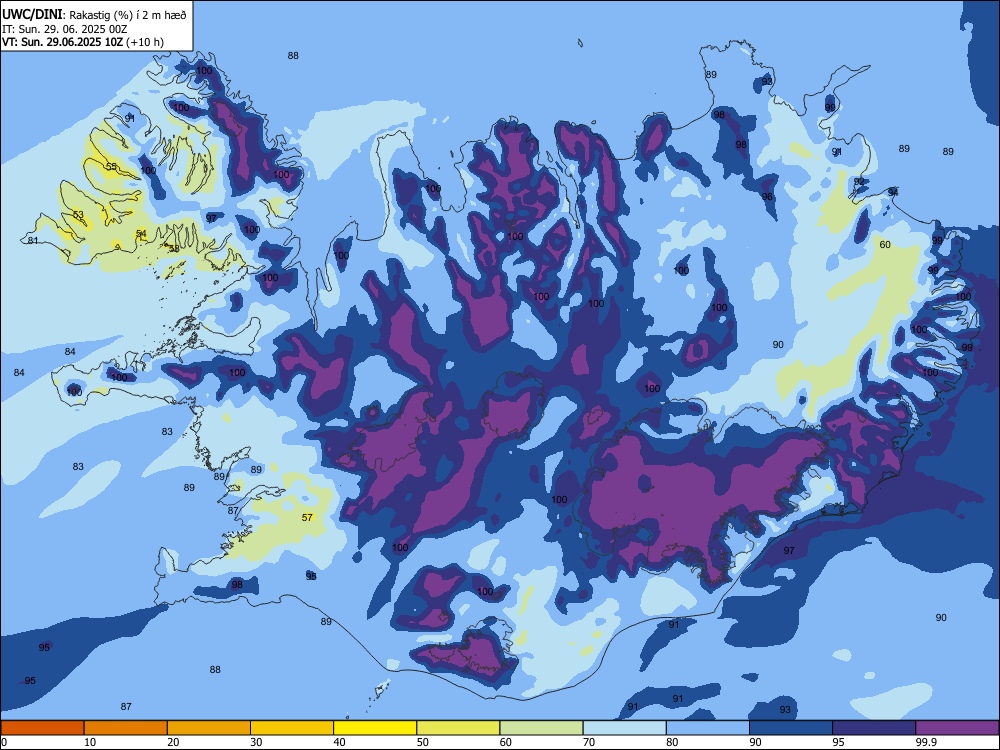Click the pale green 60–70 legend swatch

(x=541, y=728)
